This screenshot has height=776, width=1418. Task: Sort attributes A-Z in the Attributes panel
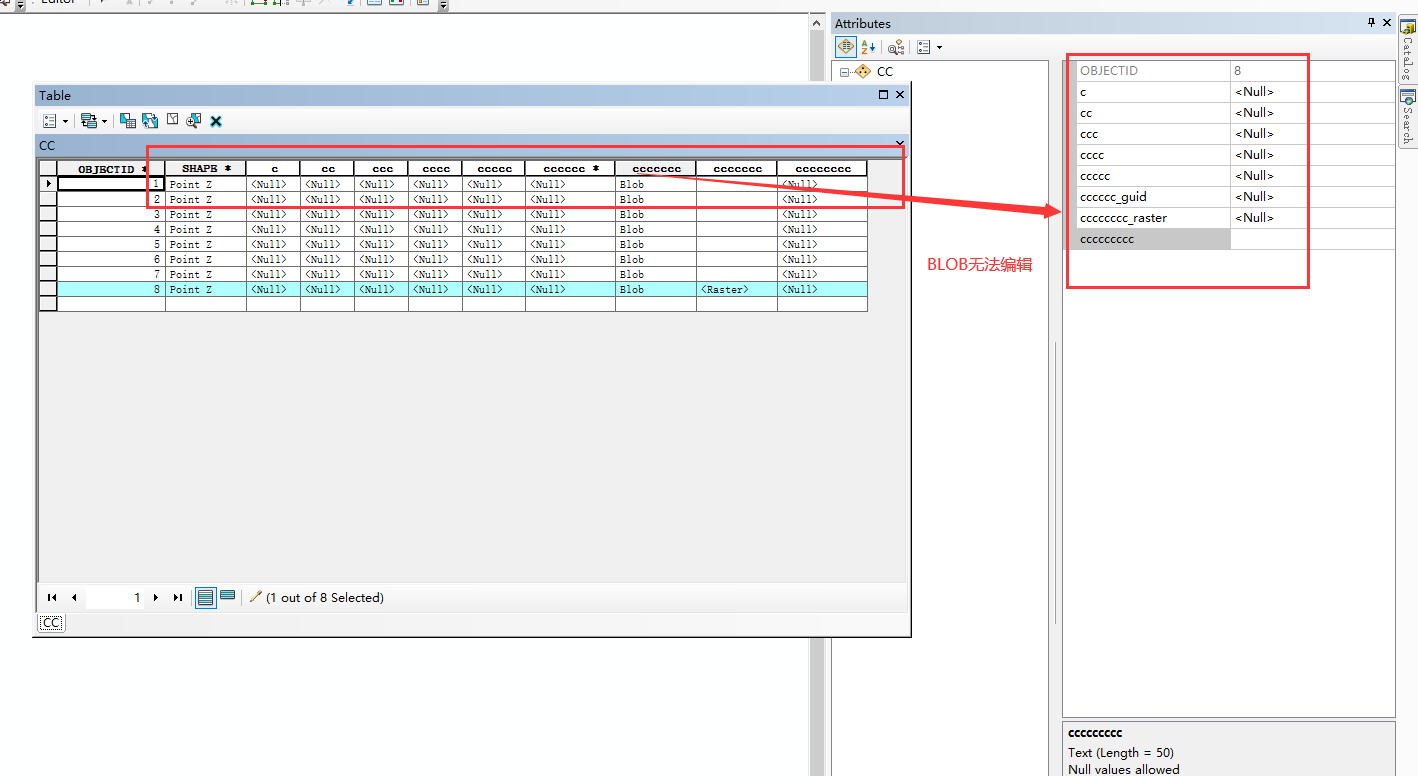866,47
